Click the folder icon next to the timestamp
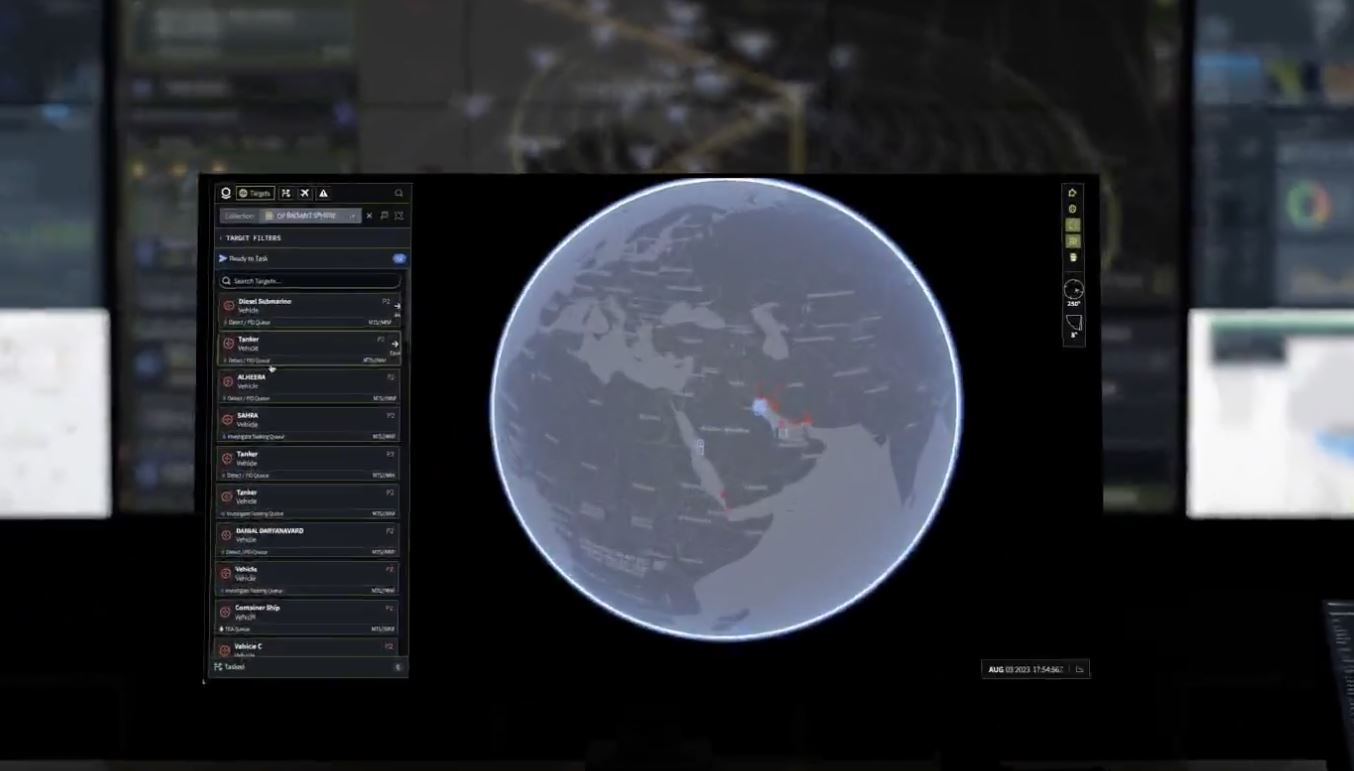Viewport: 1354px width, 771px height. pyautogui.click(x=1079, y=669)
